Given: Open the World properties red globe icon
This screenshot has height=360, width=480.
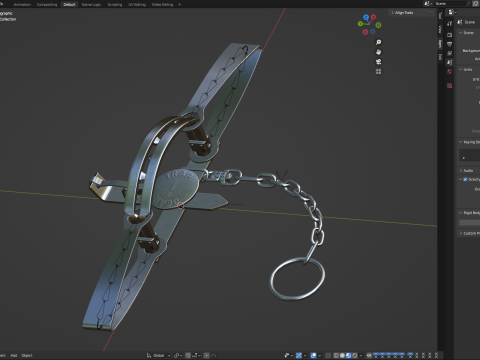Looking at the screenshot, I should pos(450,72).
